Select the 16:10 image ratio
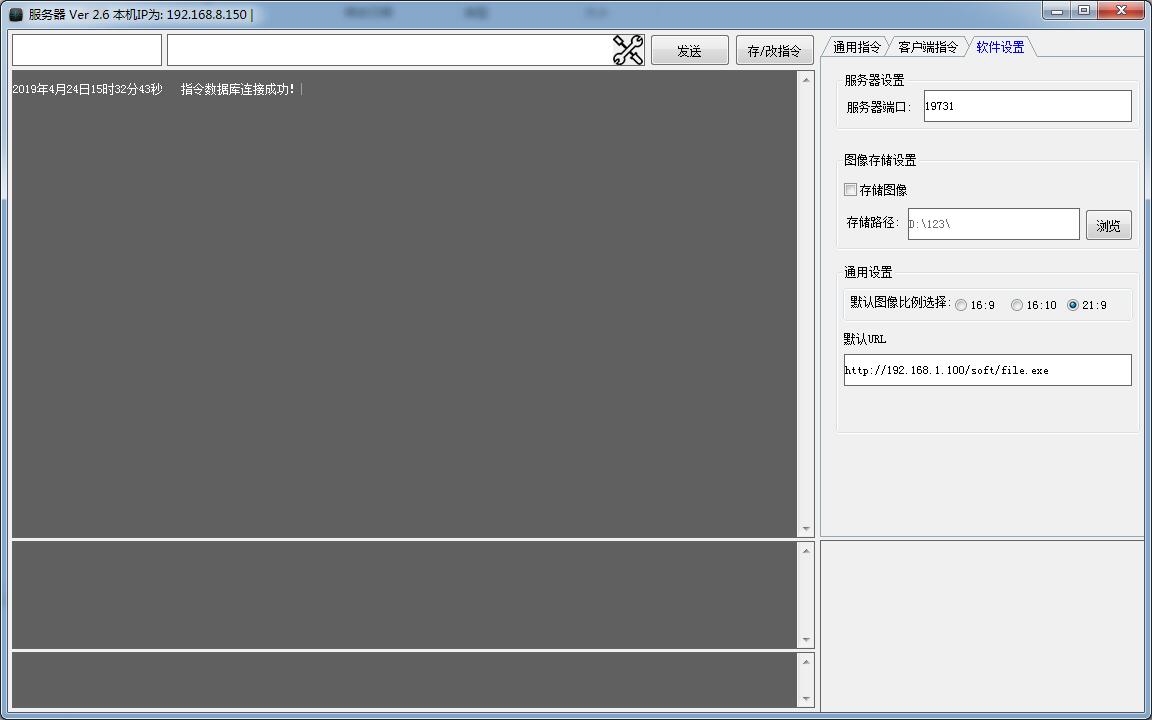Image resolution: width=1152 pixels, height=720 pixels. point(1017,305)
